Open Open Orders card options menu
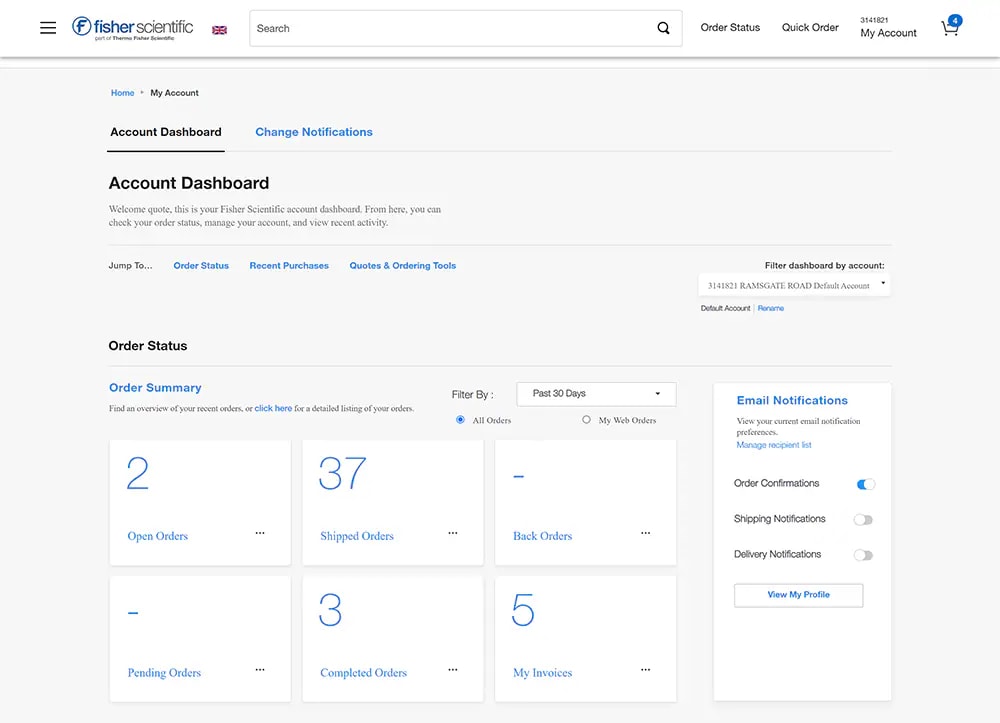 260,533
